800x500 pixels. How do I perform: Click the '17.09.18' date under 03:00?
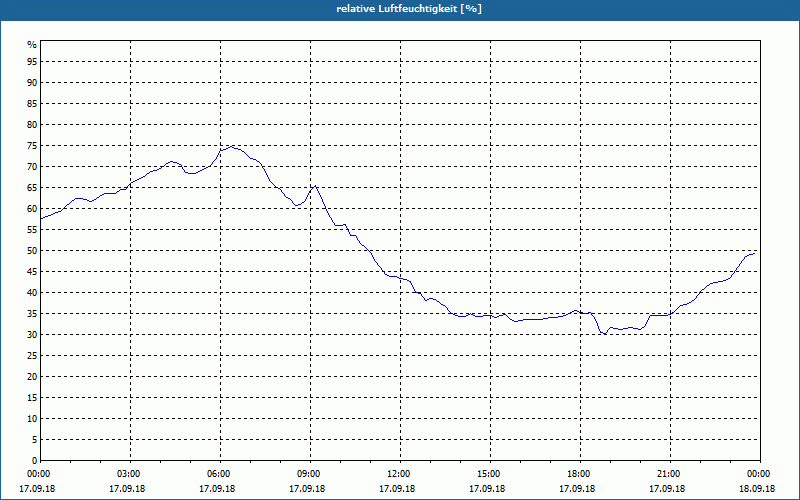pyautogui.click(x=127, y=489)
